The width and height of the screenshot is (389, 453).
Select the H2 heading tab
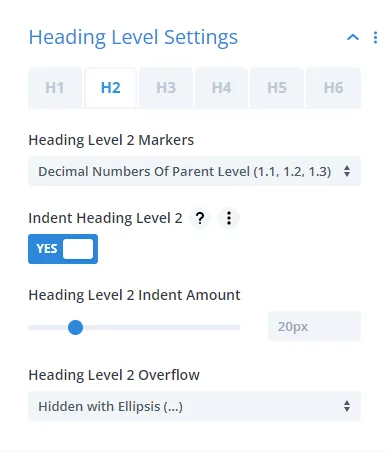point(111,88)
